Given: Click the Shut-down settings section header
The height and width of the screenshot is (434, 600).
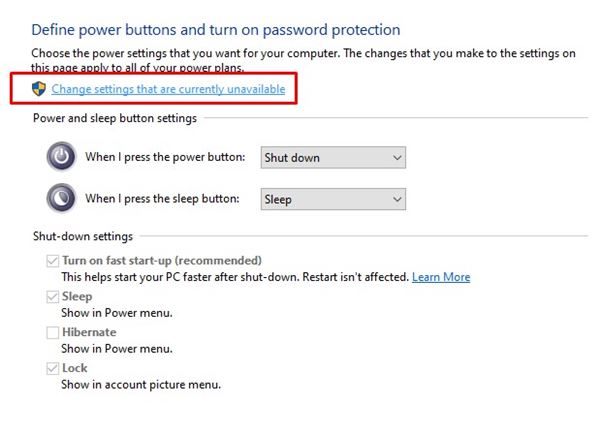Looking at the screenshot, I should click(x=83, y=236).
